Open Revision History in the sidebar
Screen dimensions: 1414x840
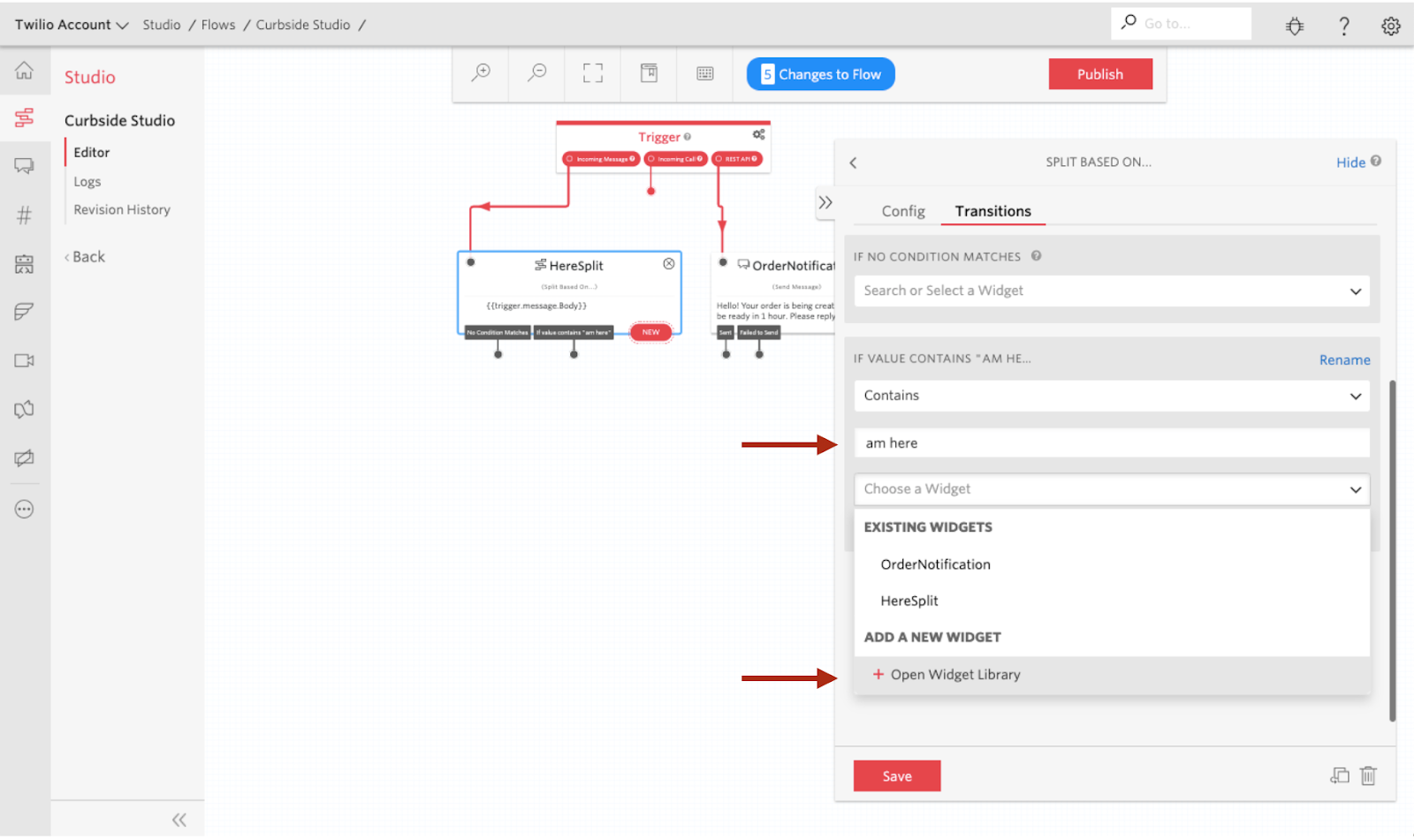coord(122,209)
